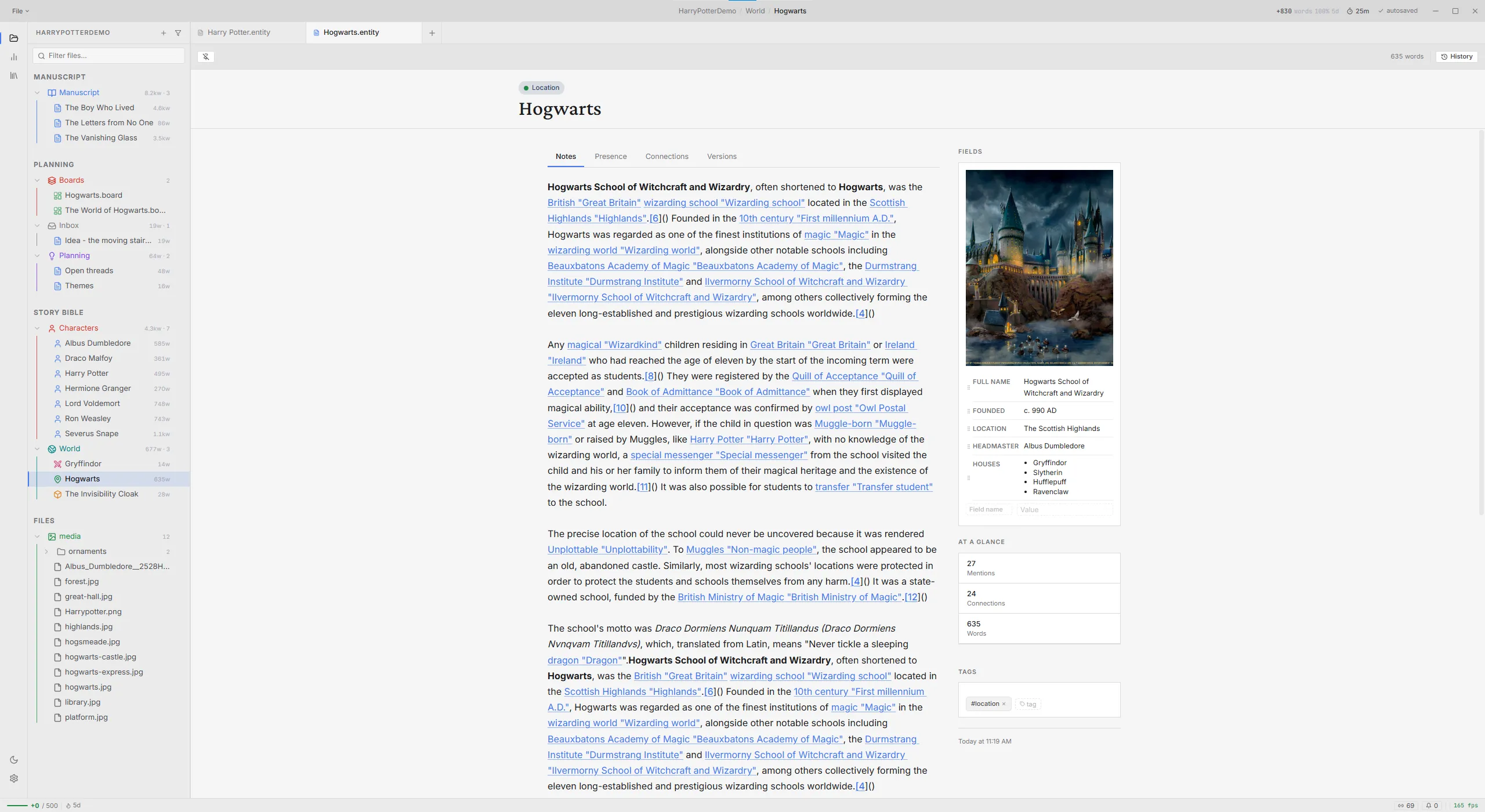This screenshot has height=812, width=1485.
Task: Open the 27 Mentions stat card
Action: pyautogui.click(x=1039, y=568)
